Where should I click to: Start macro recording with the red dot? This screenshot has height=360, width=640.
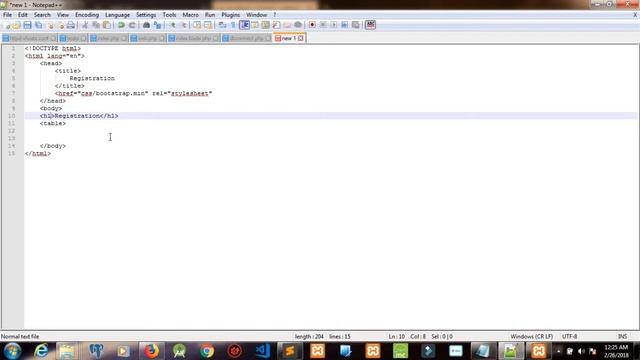point(312,25)
